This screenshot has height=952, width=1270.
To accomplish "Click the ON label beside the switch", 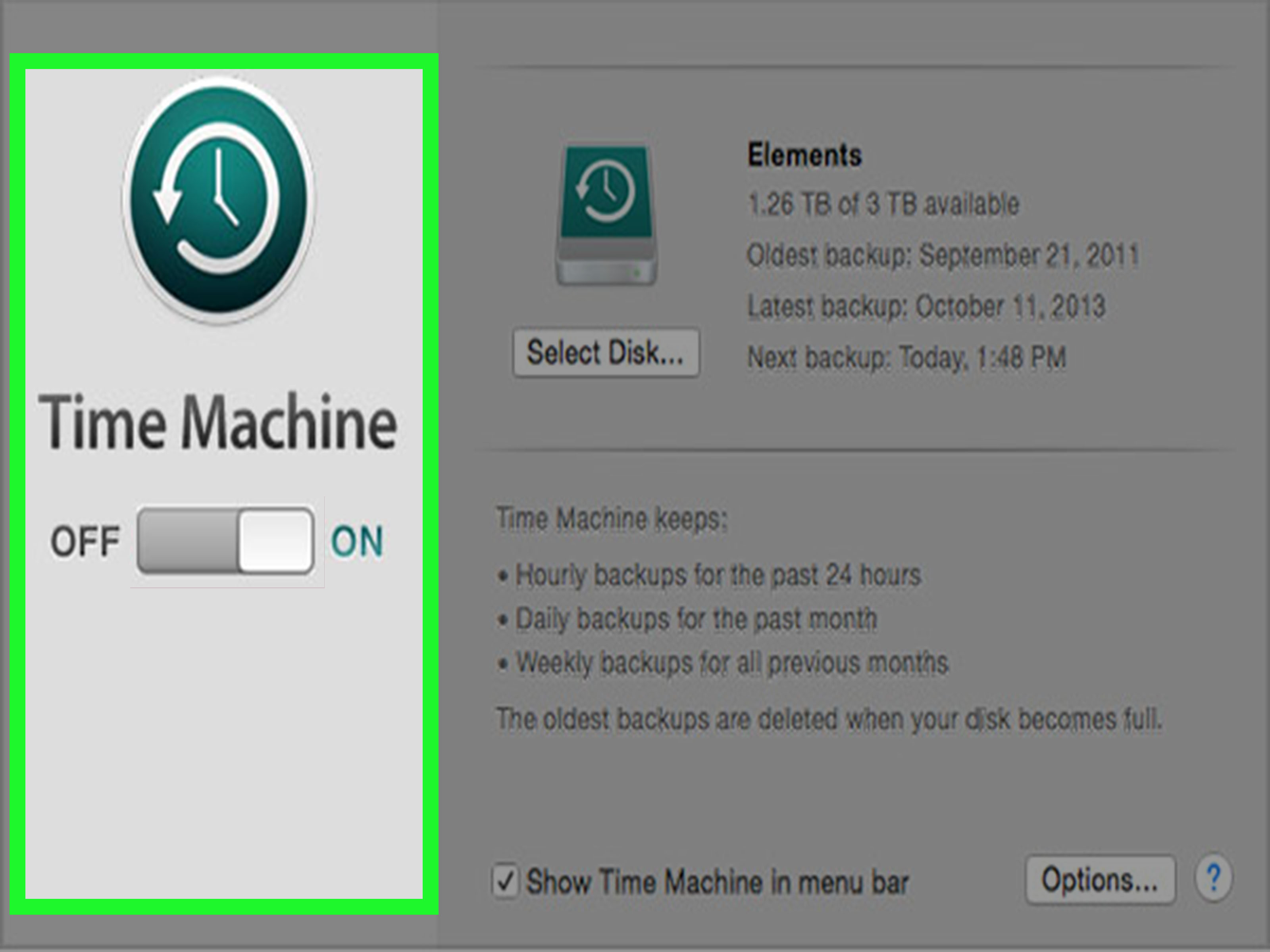I will tap(356, 541).
